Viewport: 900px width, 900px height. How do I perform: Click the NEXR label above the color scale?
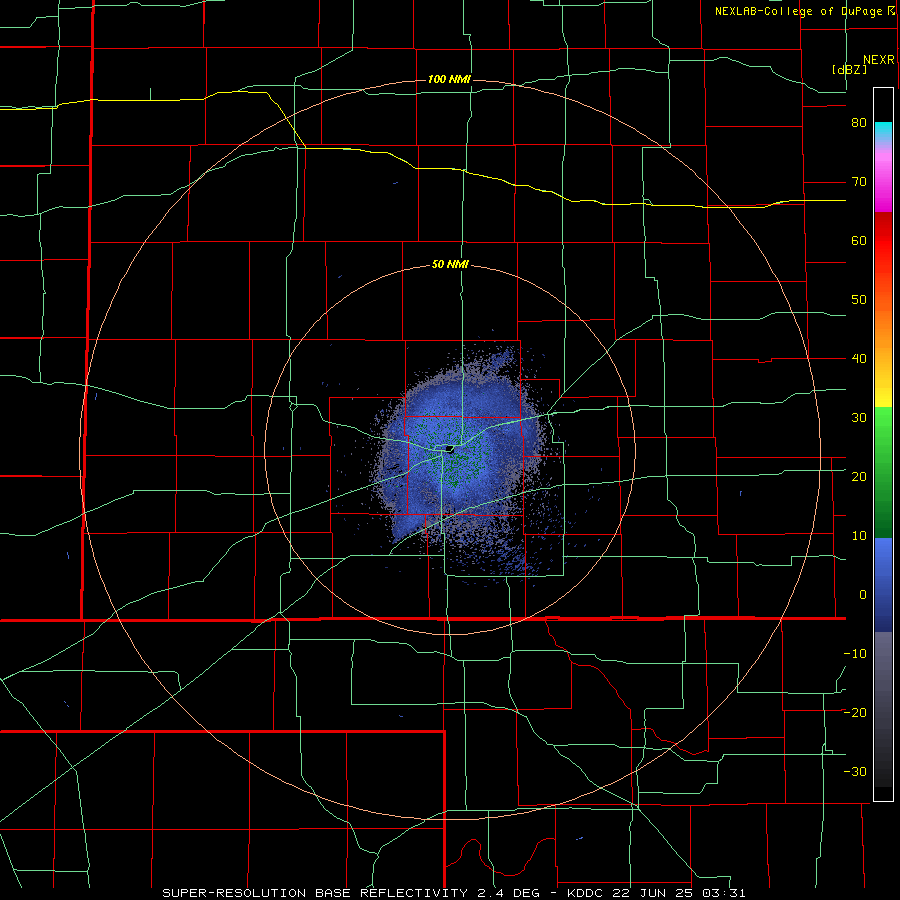879,60
